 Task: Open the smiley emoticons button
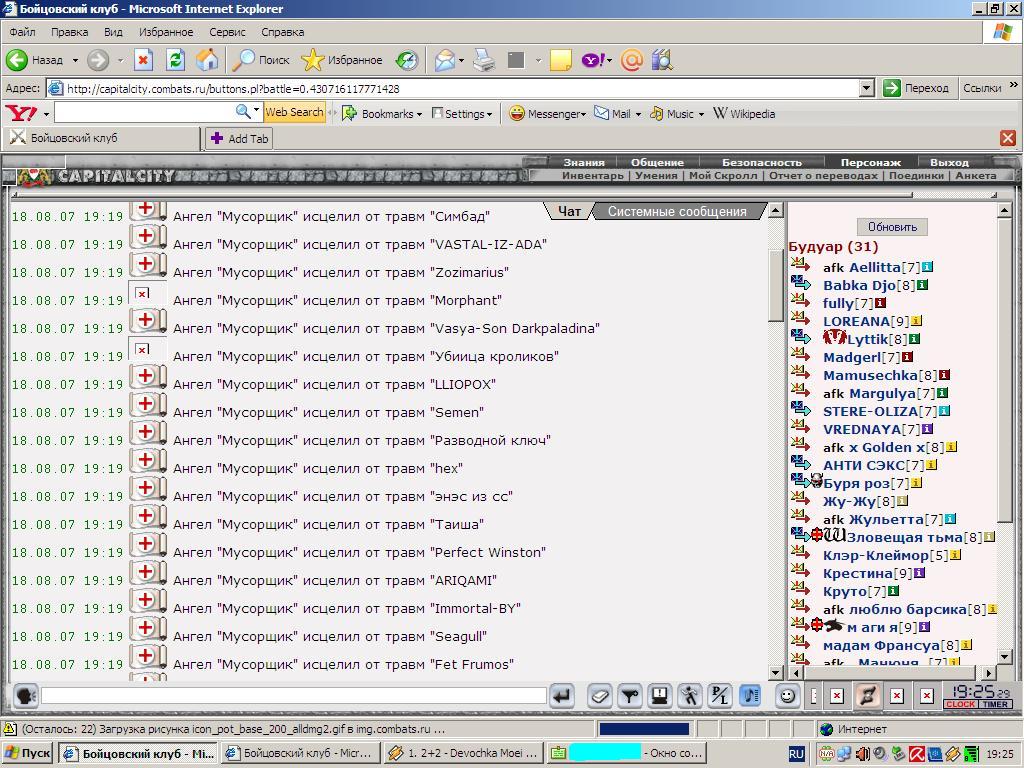[788, 696]
